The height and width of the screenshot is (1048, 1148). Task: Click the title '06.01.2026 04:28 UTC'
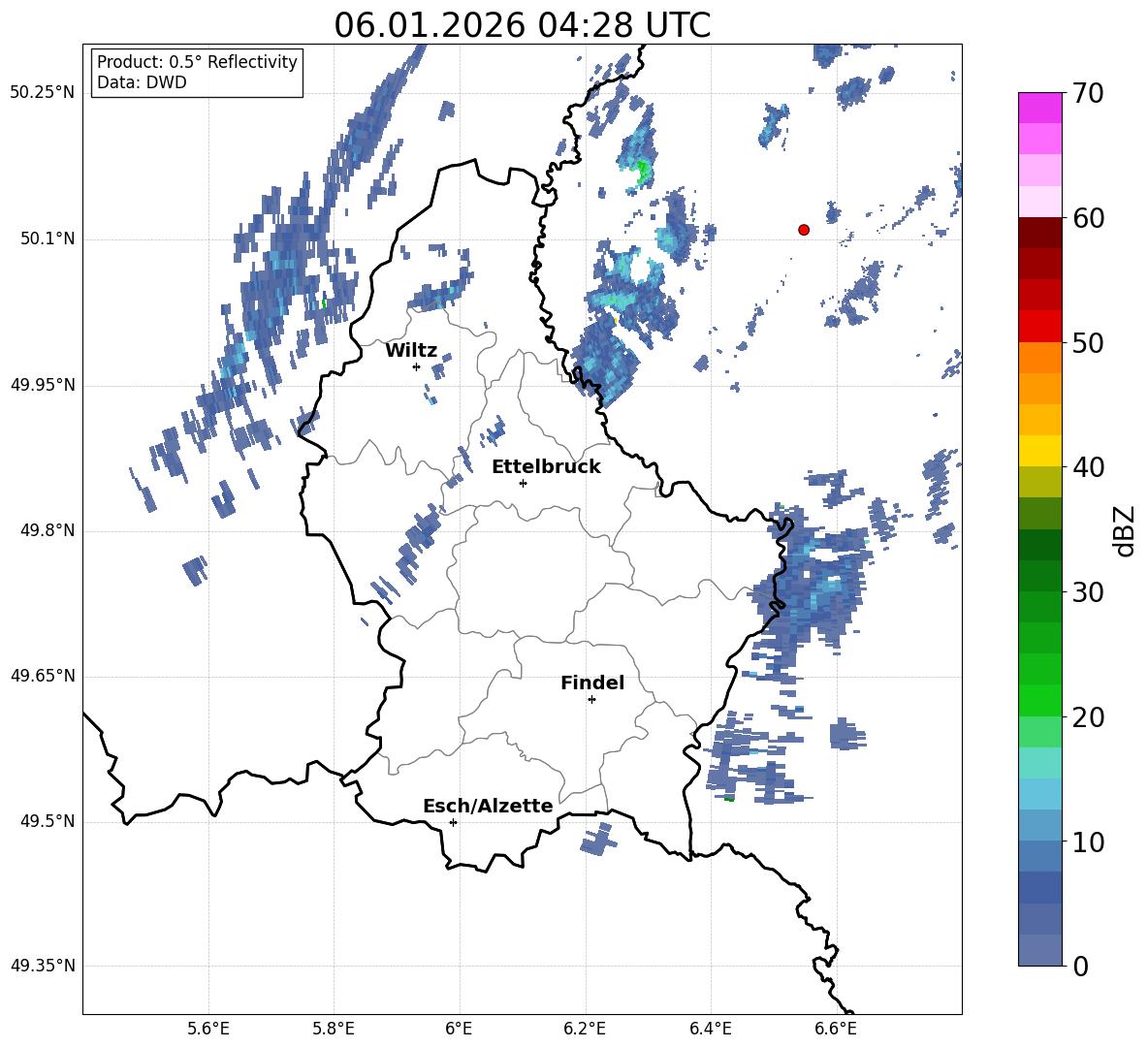coord(522,25)
